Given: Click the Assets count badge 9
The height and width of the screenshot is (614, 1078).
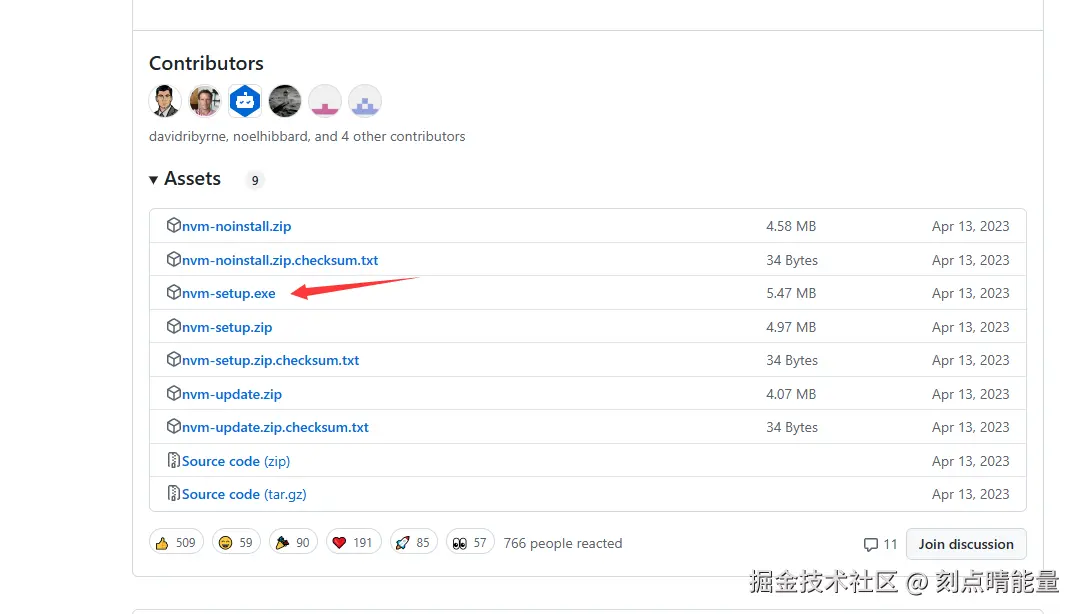Looking at the screenshot, I should (x=255, y=180).
